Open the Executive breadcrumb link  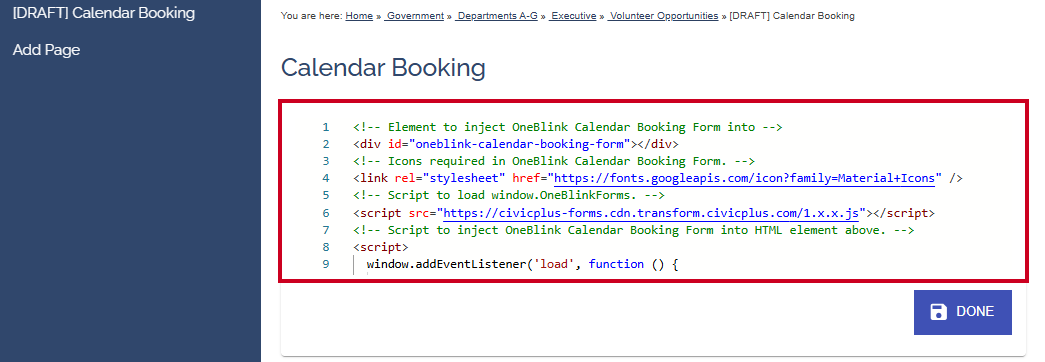click(x=572, y=15)
